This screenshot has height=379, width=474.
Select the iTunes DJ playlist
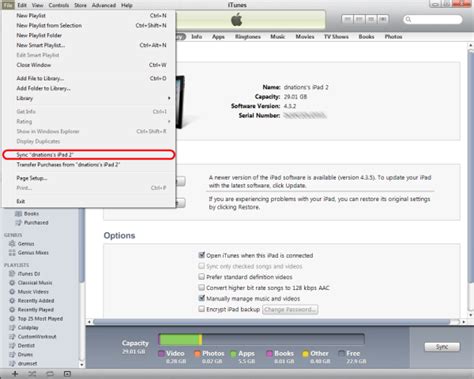click(x=25, y=274)
